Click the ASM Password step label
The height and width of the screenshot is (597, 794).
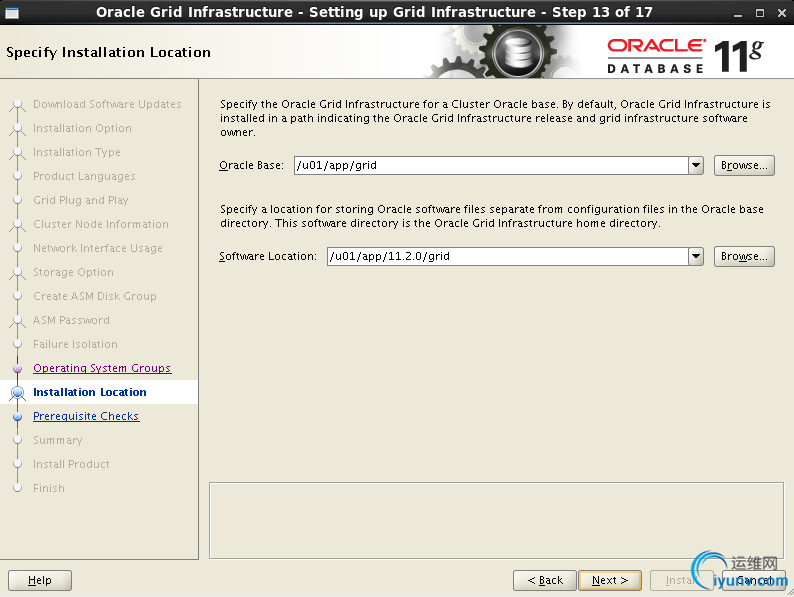(71, 320)
